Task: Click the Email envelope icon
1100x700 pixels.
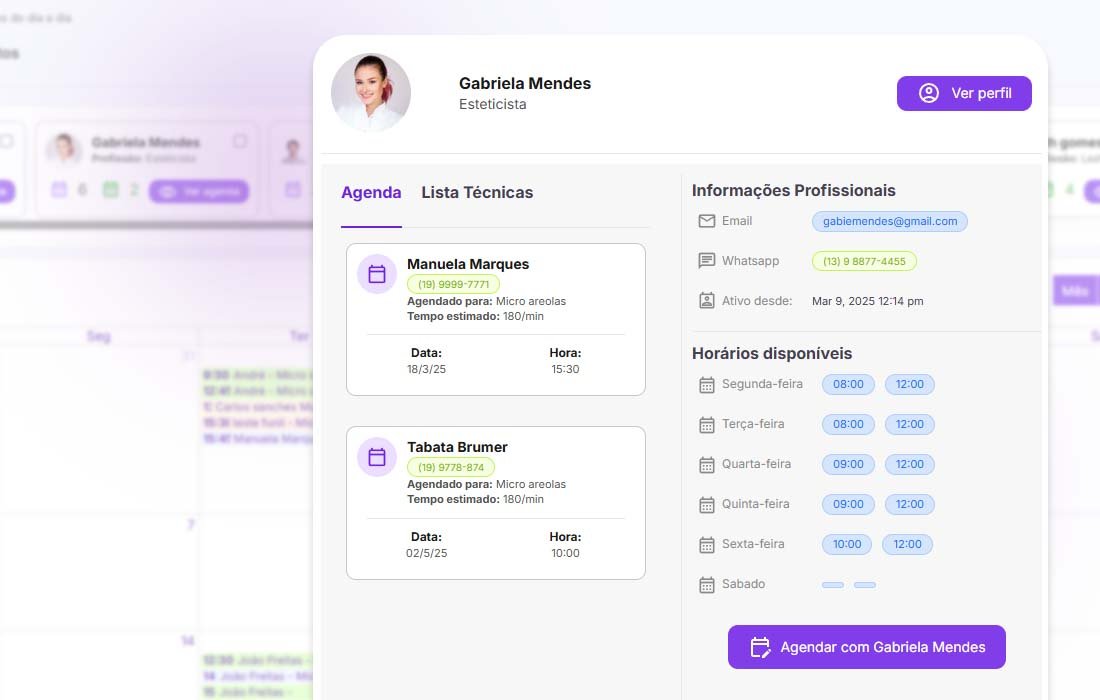Action: pos(706,221)
